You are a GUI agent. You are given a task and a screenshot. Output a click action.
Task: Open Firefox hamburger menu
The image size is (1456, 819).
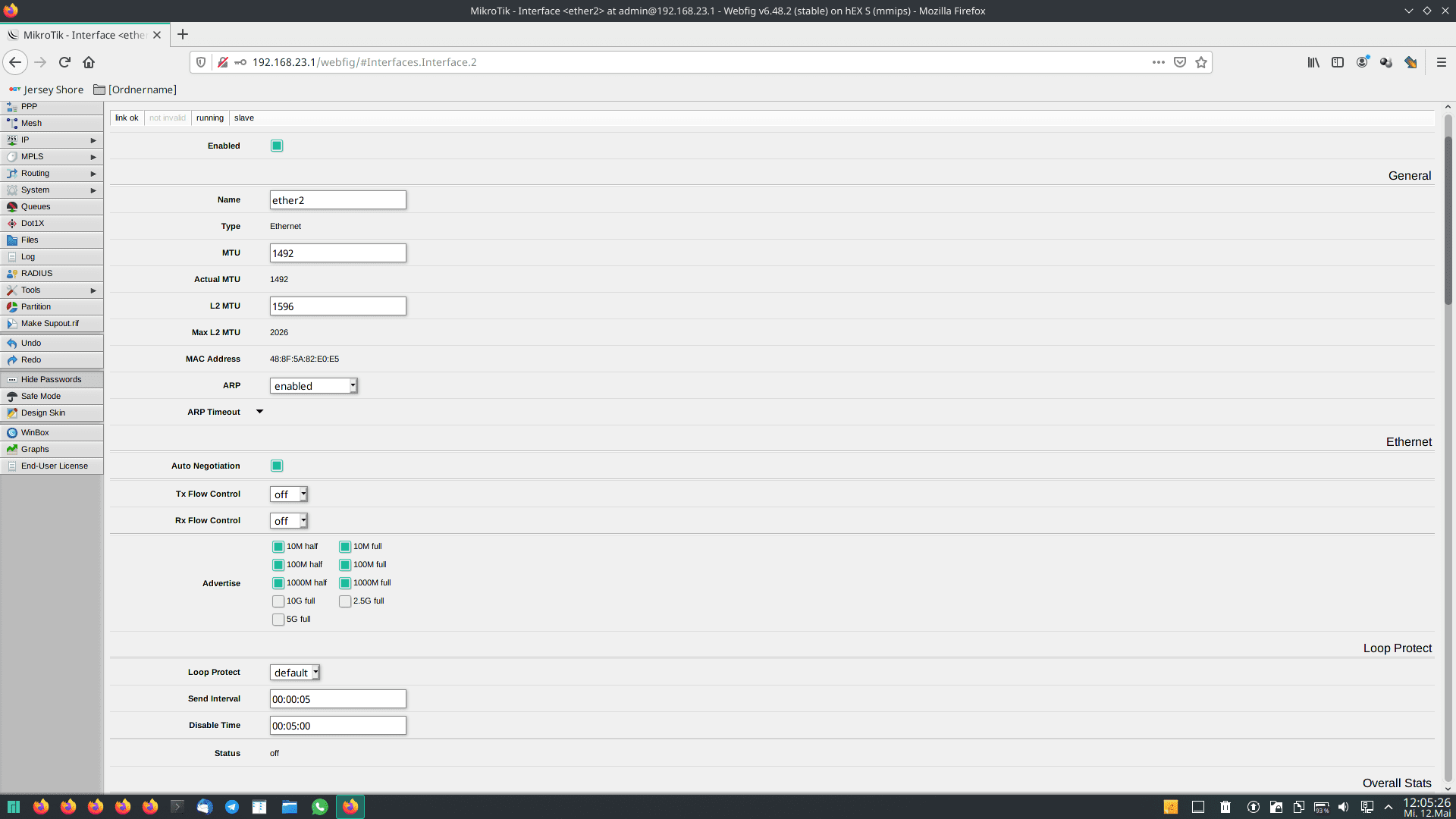[1442, 62]
